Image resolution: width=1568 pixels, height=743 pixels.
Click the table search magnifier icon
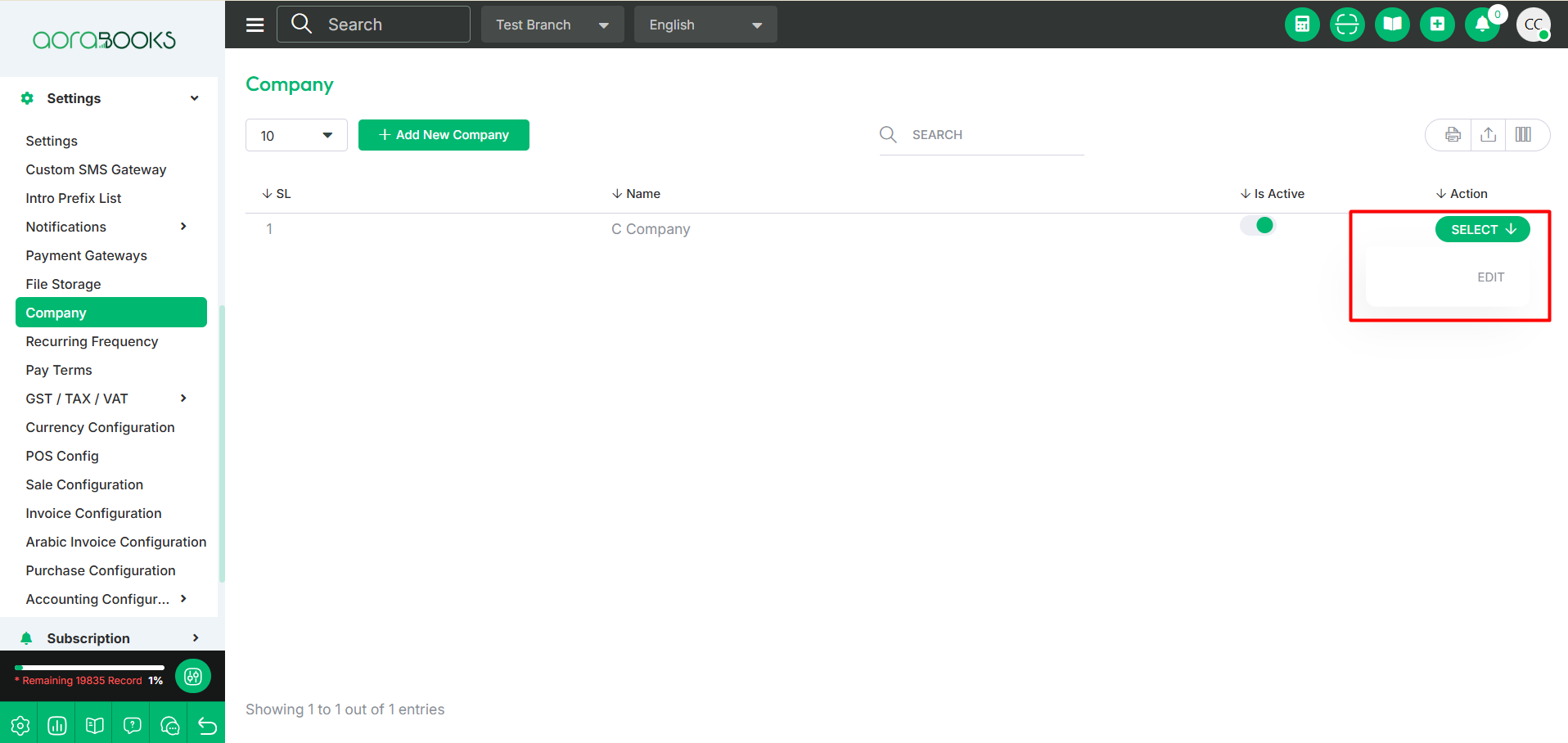(888, 134)
